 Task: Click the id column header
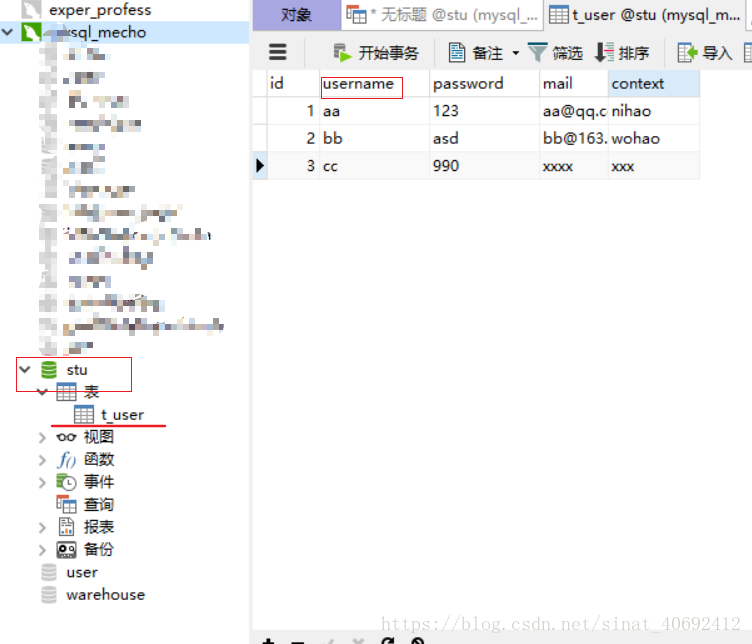click(293, 83)
